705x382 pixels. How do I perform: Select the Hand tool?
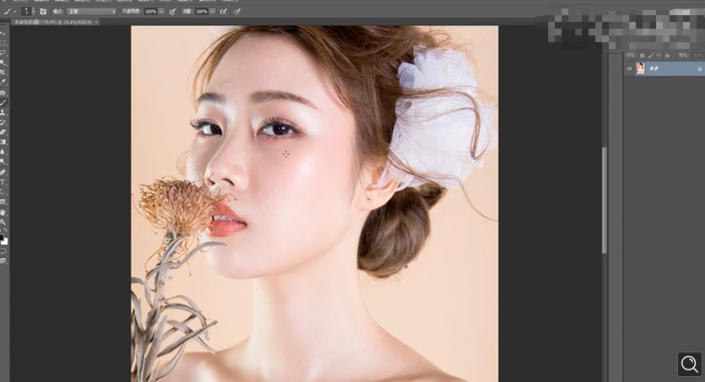[x=3, y=212]
